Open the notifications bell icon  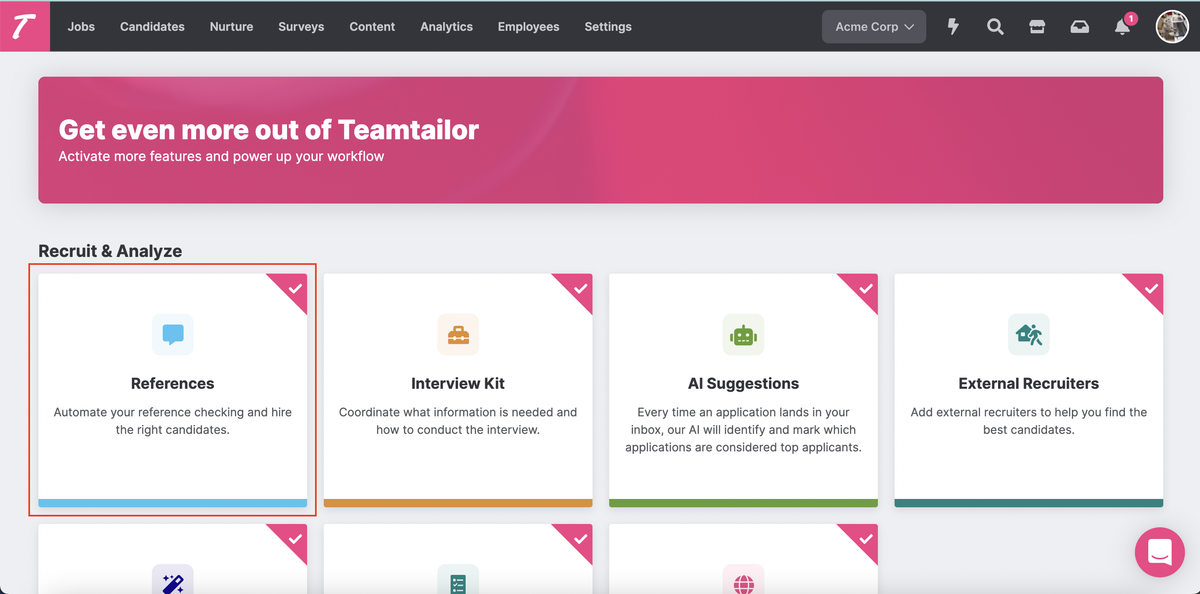click(x=1123, y=27)
